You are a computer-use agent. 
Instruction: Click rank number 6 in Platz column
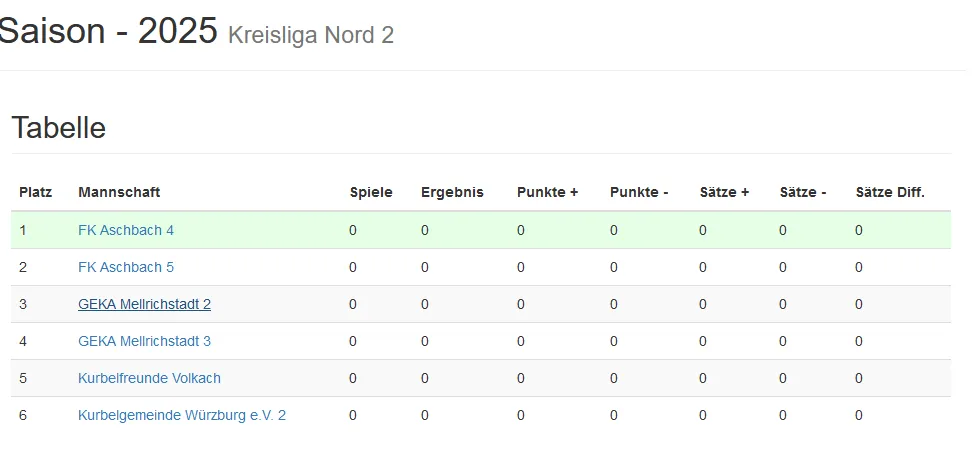coord(23,415)
